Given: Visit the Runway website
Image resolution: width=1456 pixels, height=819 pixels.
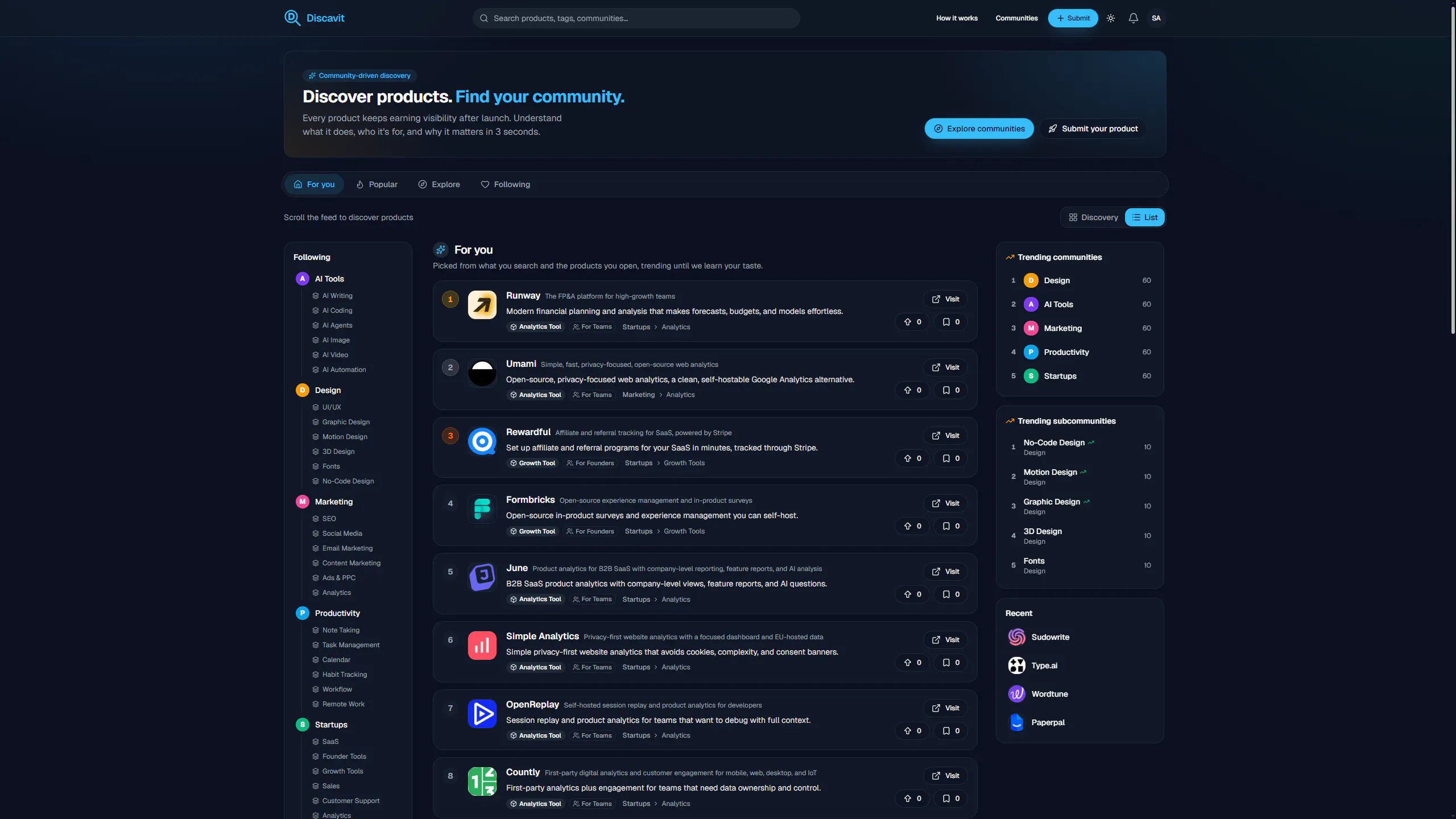Looking at the screenshot, I should click(x=945, y=299).
